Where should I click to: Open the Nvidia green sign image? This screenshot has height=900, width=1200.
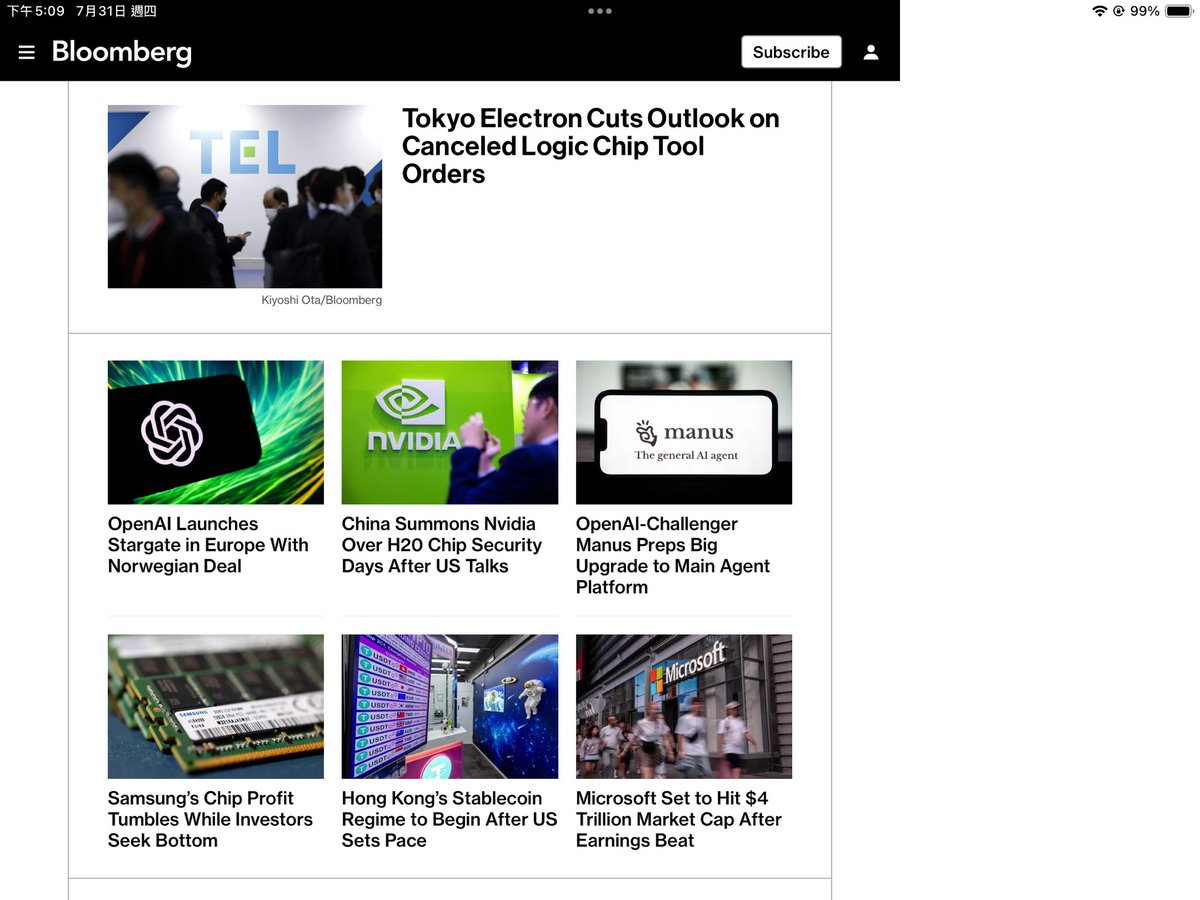point(450,432)
